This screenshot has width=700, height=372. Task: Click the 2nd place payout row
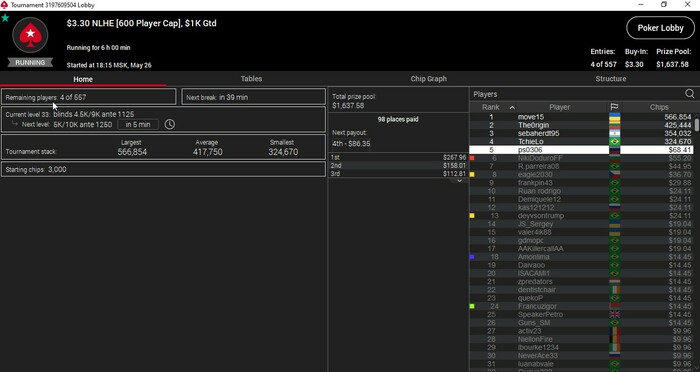tap(398, 166)
